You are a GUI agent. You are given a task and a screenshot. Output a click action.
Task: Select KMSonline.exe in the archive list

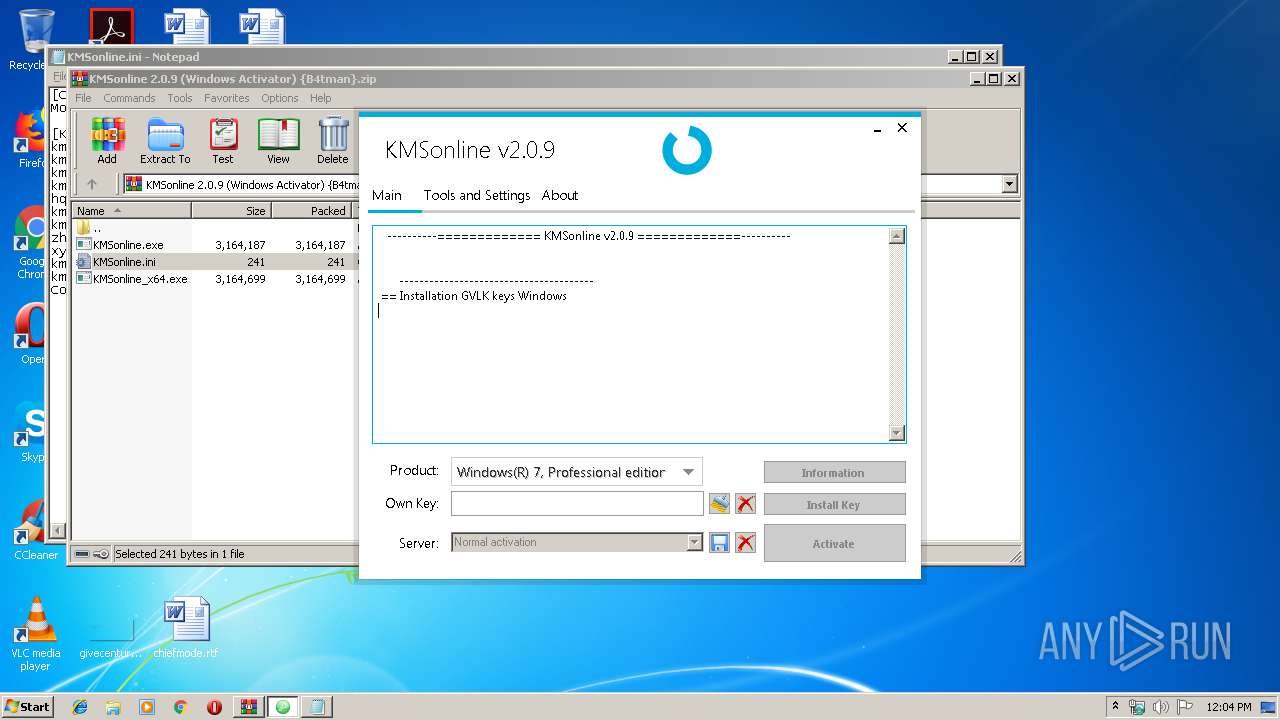(x=128, y=245)
